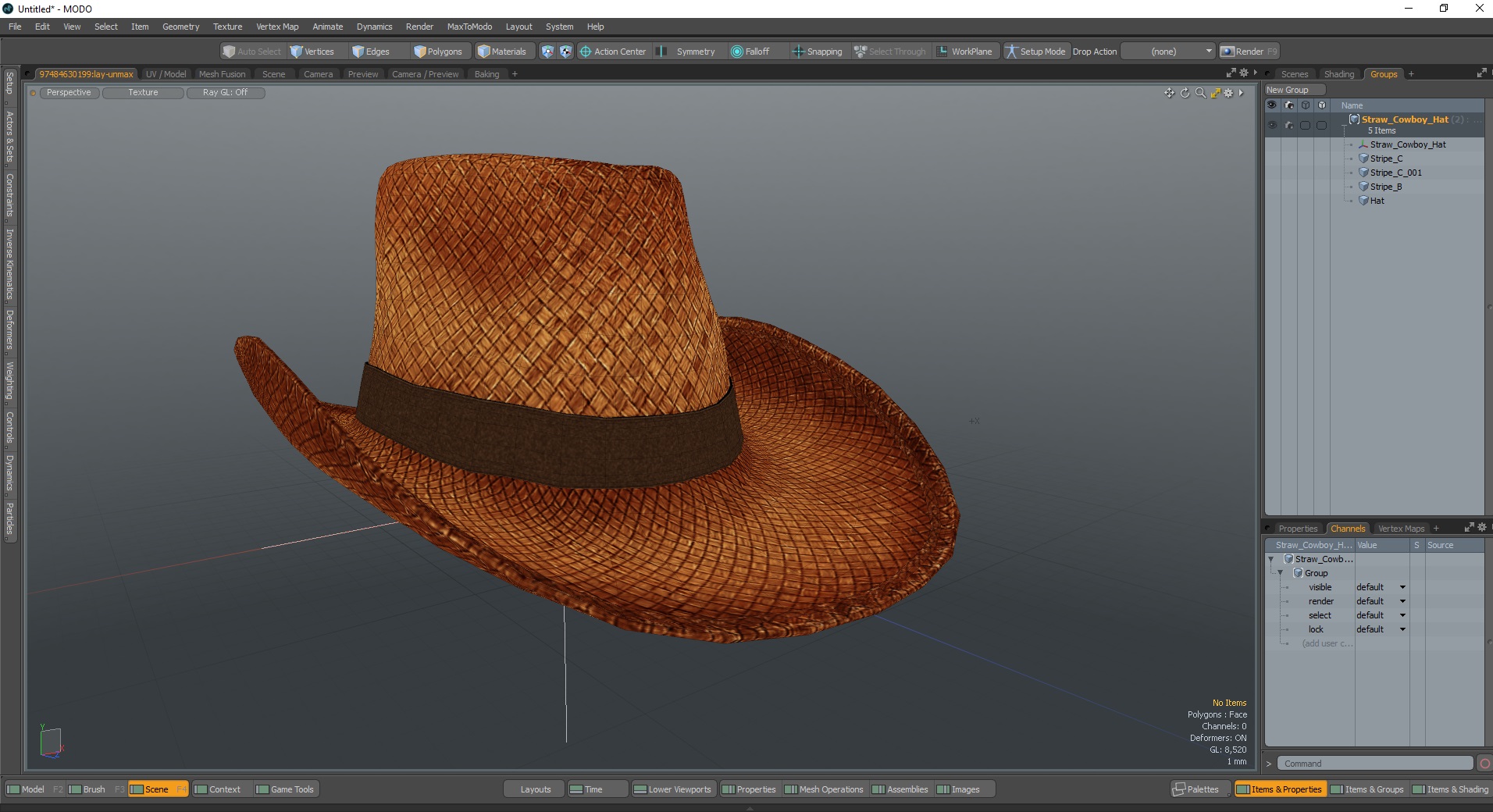Toggle Ray GL: Off button
This screenshot has height=812, width=1493.
pos(226,92)
